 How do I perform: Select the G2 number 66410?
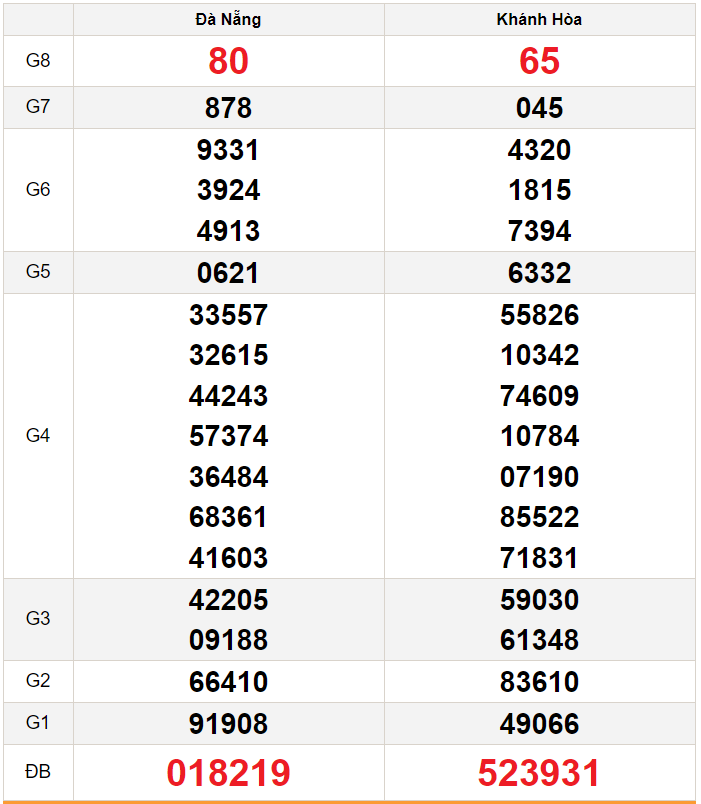pos(228,682)
